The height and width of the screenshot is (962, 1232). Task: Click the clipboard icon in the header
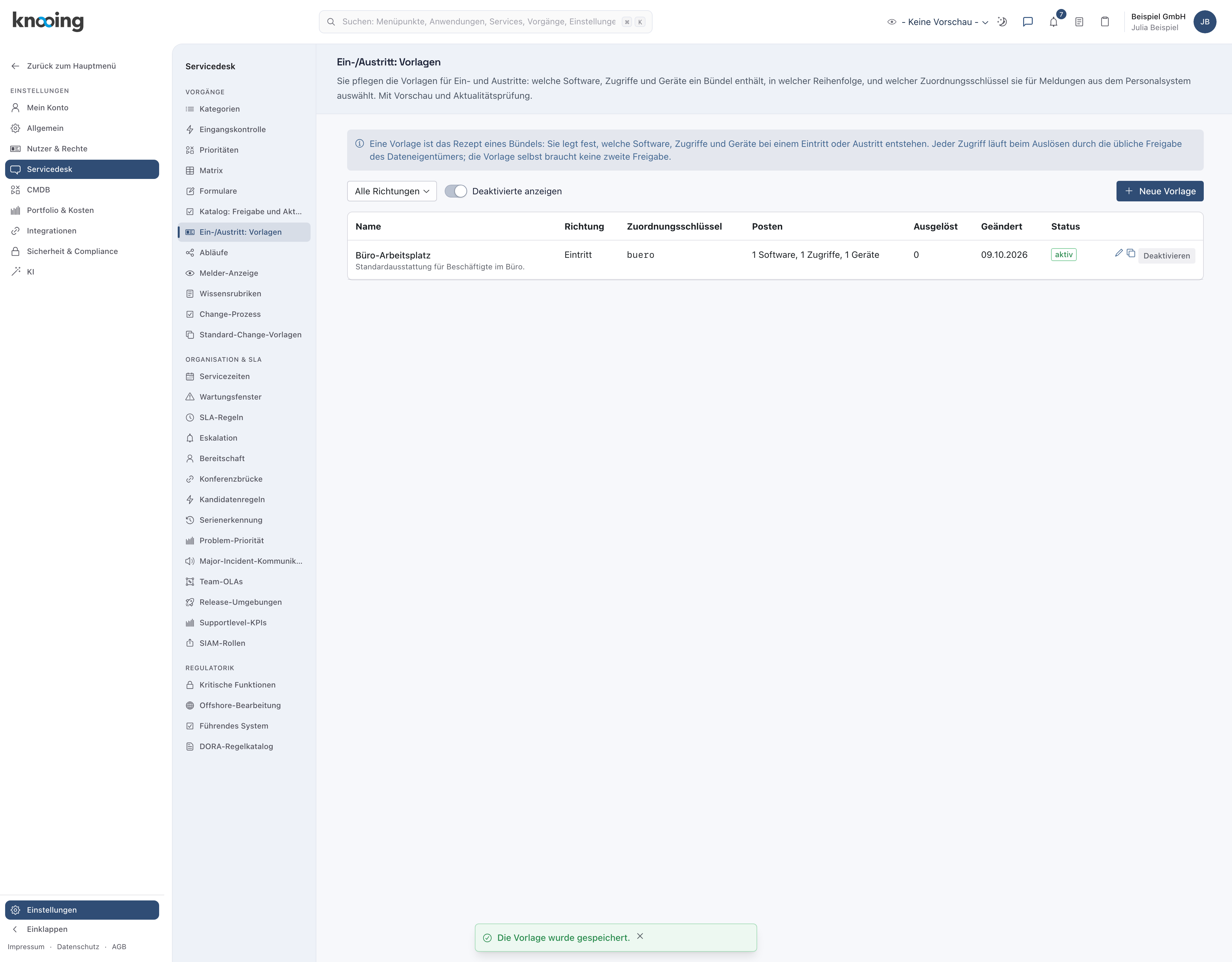click(x=1105, y=22)
